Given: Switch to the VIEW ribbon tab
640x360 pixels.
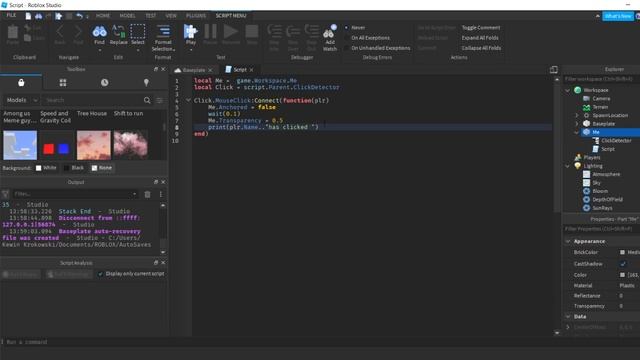Looking at the screenshot, I should point(171,16).
